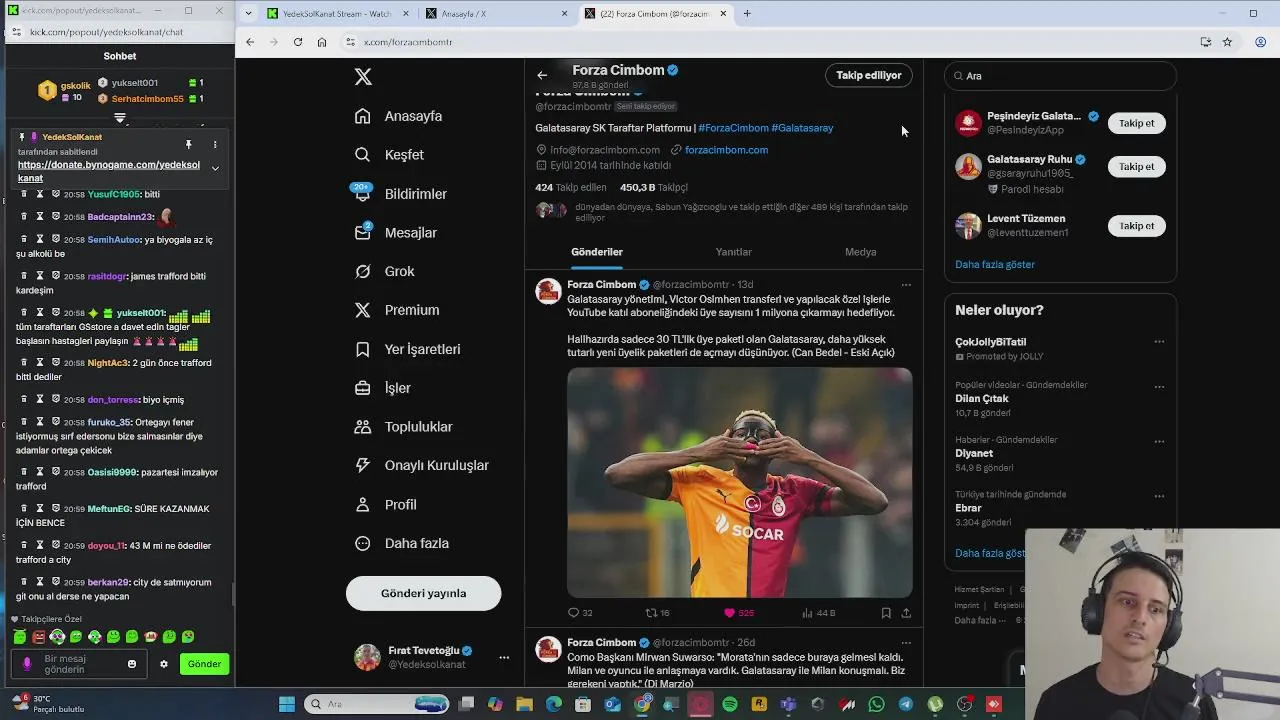Open Spotify from the taskbar

[x=730, y=705]
